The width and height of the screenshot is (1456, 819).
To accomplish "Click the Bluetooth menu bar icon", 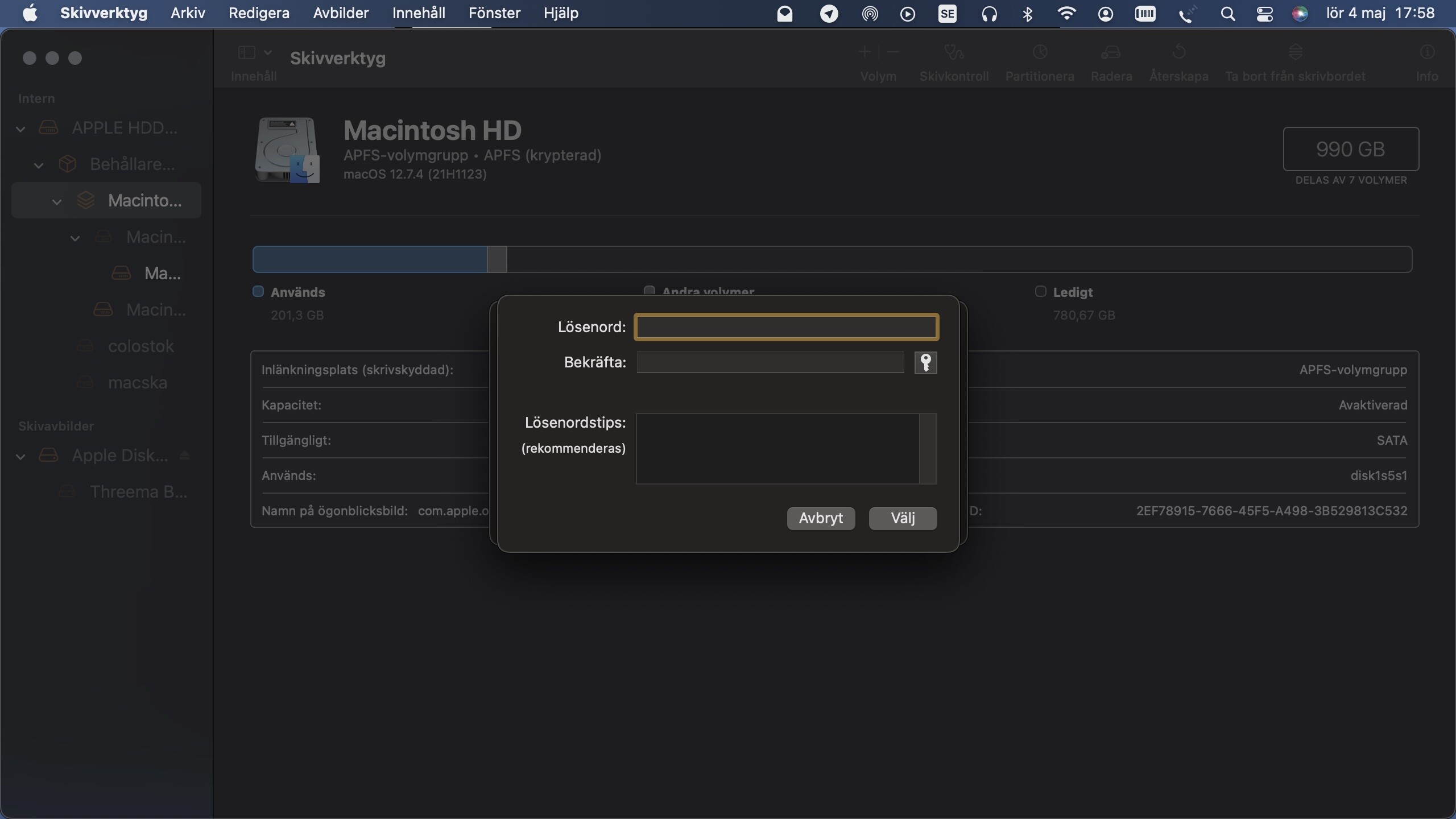I will (x=1027, y=14).
